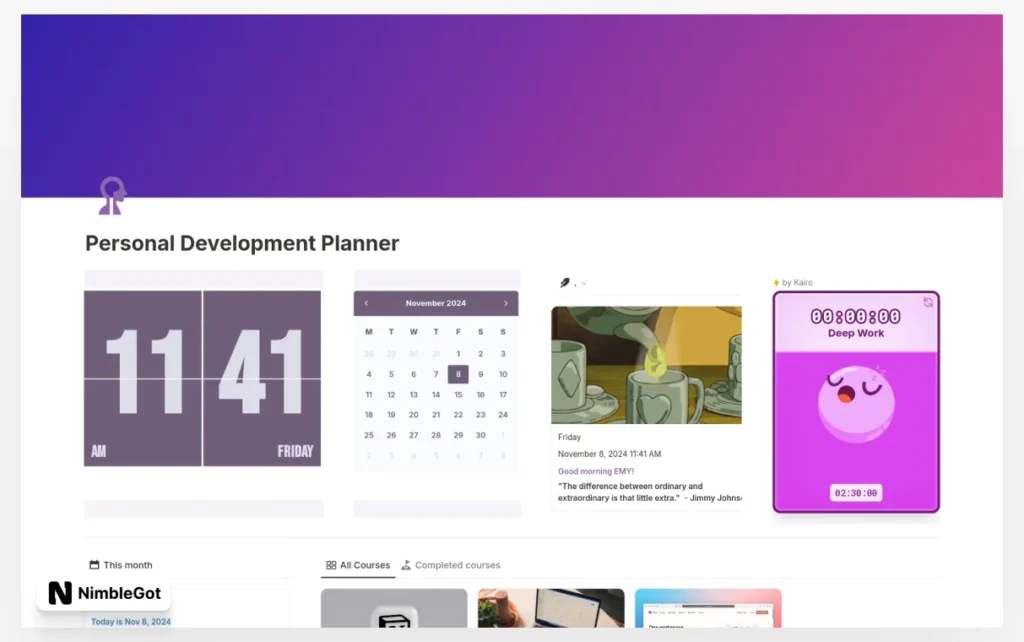Click the 00:00:00 timer display
Viewport: 1024px width, 642px height.
(856, 317)
